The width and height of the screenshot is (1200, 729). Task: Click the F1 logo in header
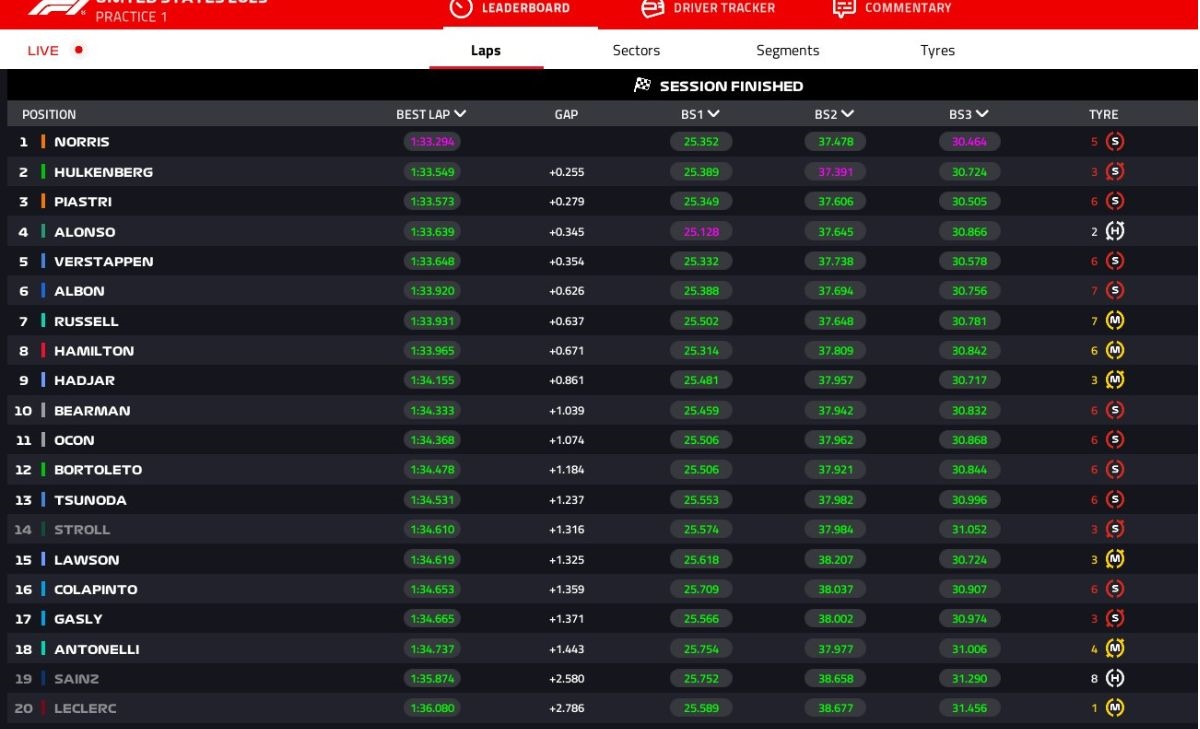click(57, 8)
